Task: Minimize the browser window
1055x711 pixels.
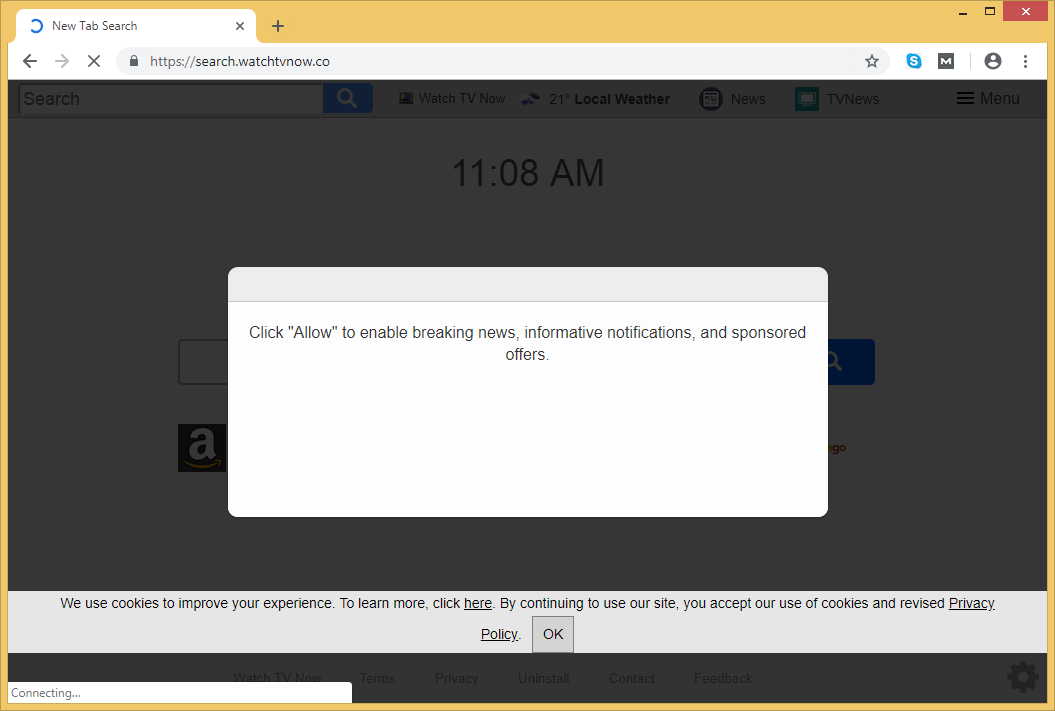Action: tap(963, 11)
